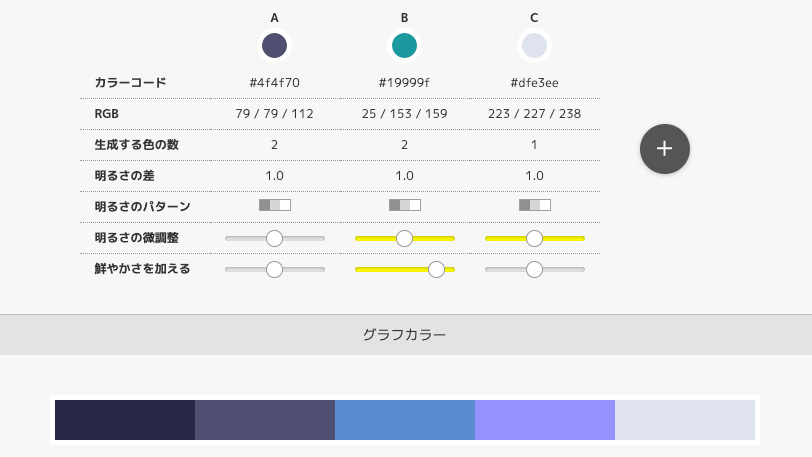Click saturation slider handle for B
Image resolution: width=812 pixels, height=457 pixels.
point(437,269)
